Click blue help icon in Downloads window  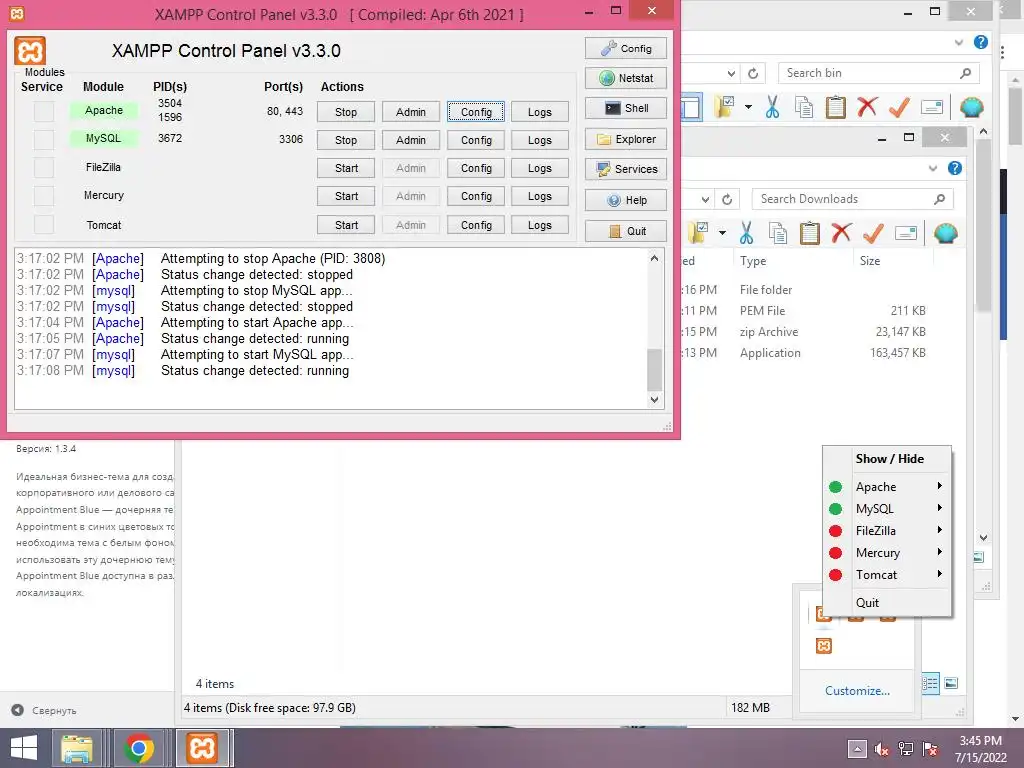point(955,168)
